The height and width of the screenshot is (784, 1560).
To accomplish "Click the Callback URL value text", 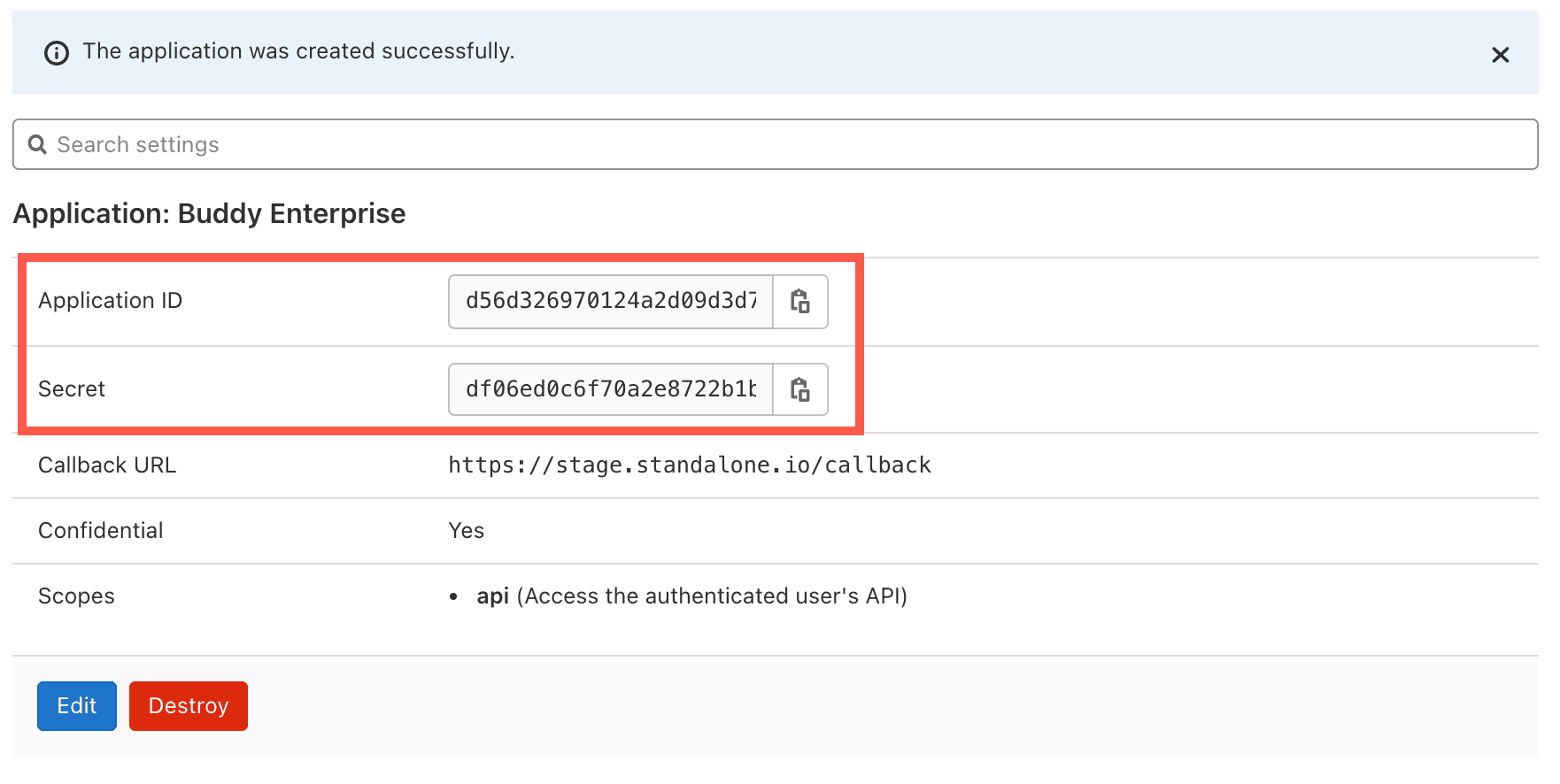I will click(x=689, y=465).
